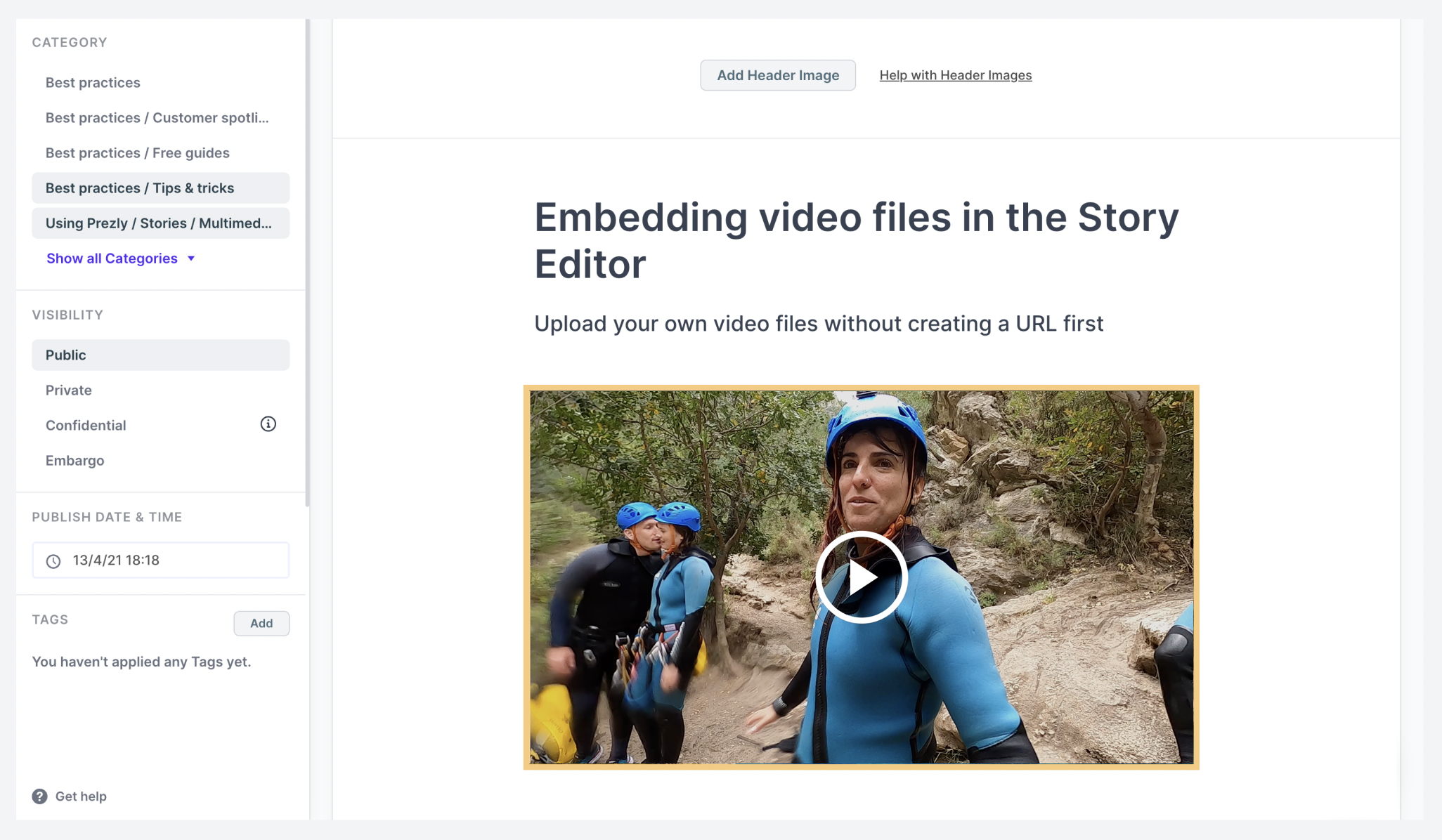Play the embedded canyoning video
The image size is (1442, 840).
pos(861,577)
